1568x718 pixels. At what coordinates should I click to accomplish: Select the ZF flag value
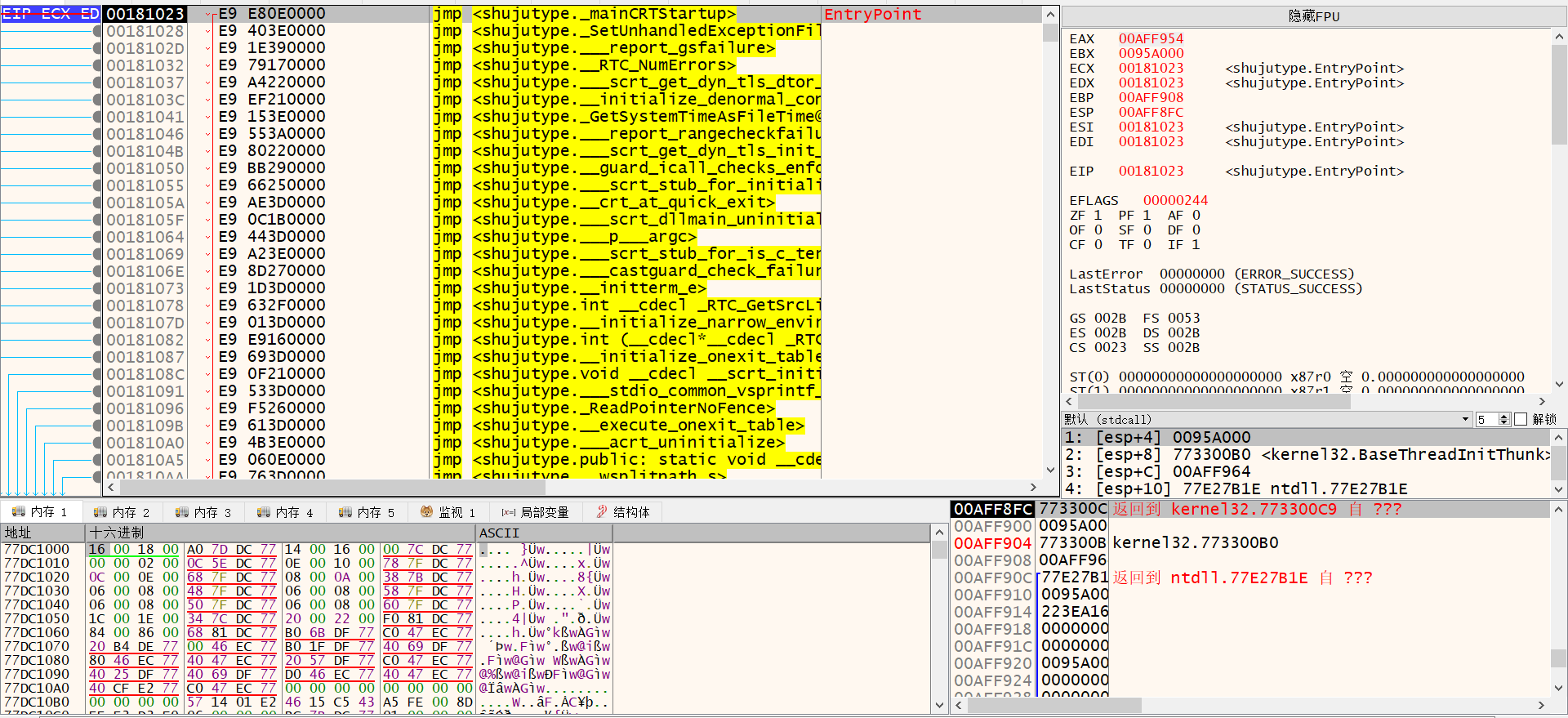click(x=1098, y=215)
